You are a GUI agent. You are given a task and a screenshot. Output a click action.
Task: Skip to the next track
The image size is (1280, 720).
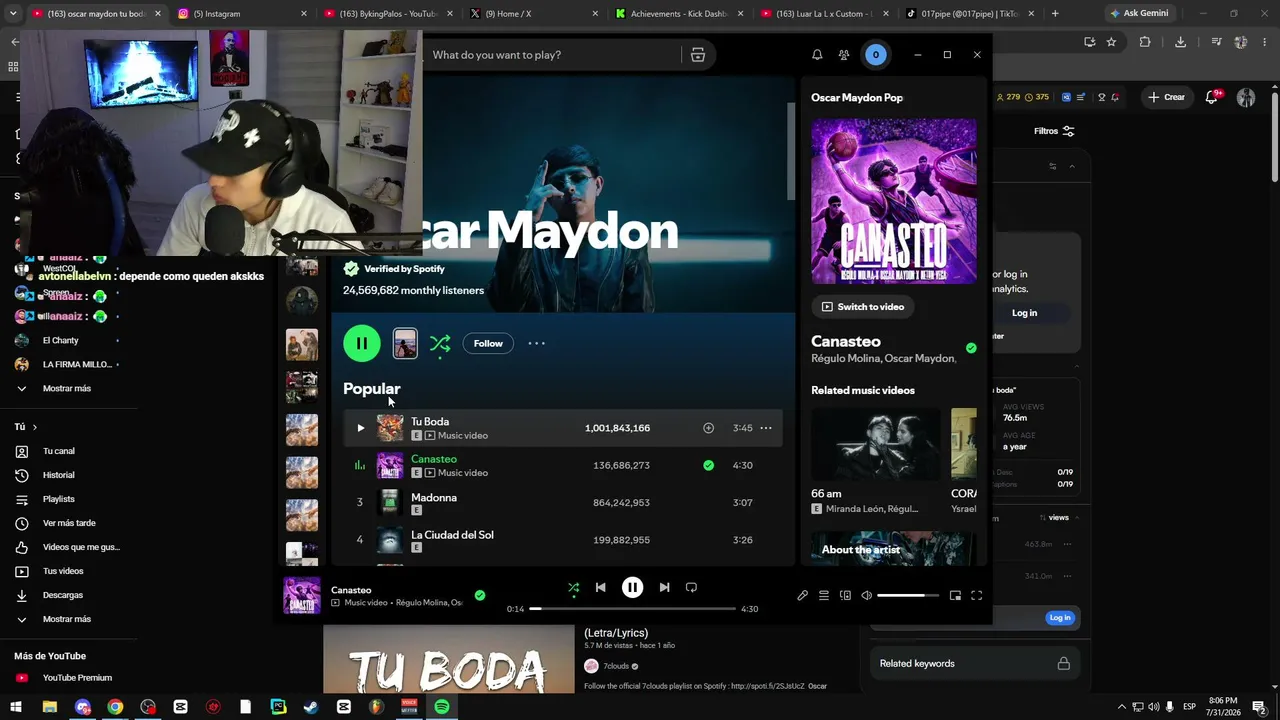[664, 588]
